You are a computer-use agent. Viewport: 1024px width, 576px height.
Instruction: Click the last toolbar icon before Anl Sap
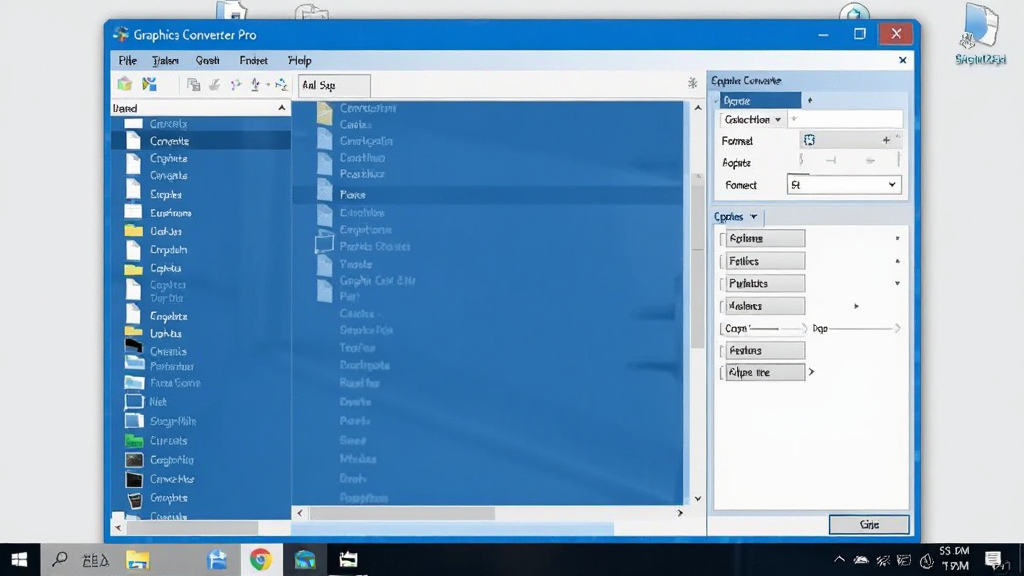click(x=281, y=85)
